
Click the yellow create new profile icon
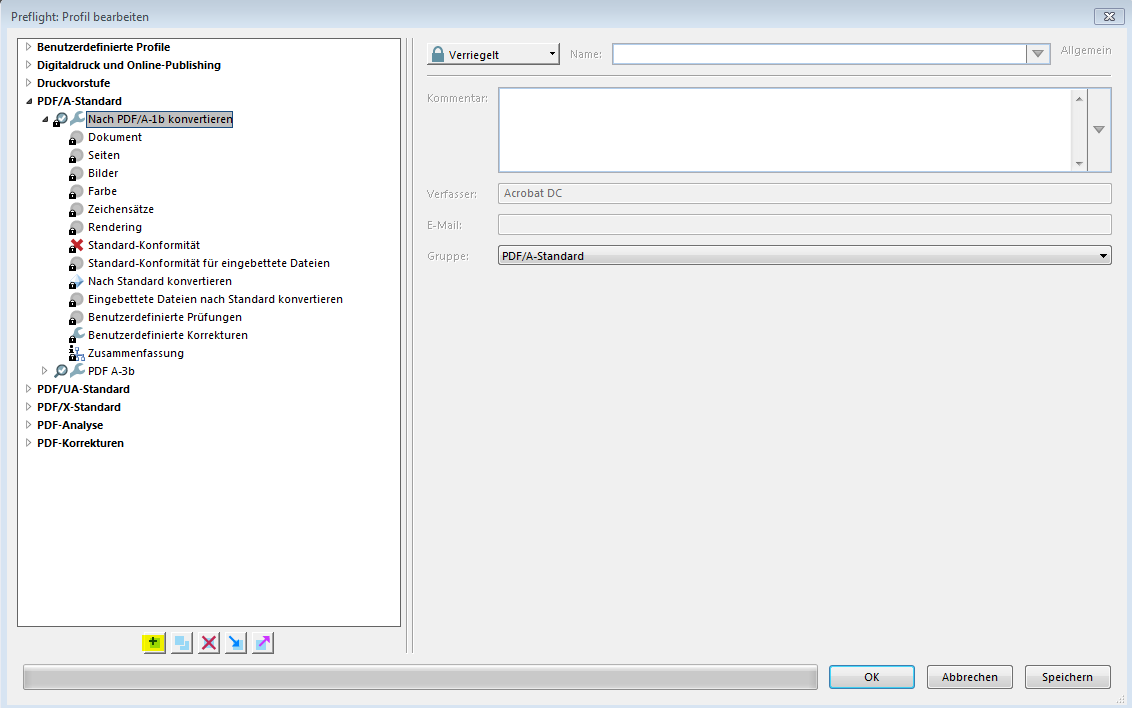pos(153,642)
